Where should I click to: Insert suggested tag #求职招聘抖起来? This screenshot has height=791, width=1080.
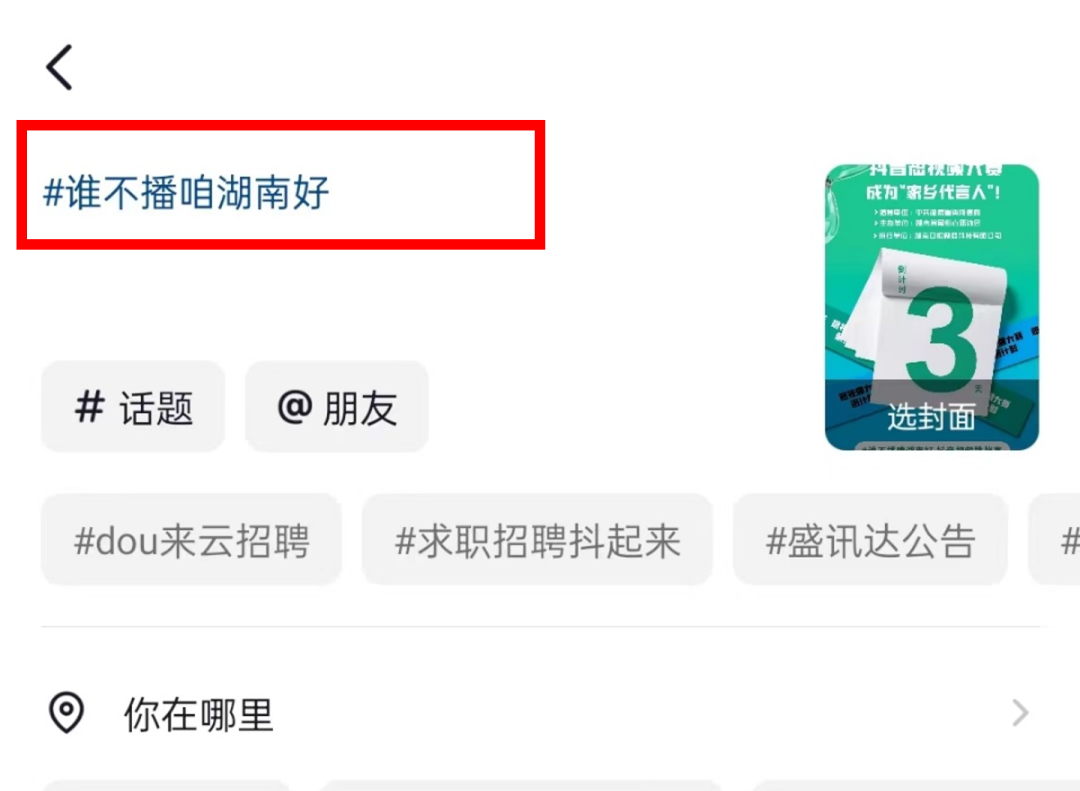tap(537, 540)
